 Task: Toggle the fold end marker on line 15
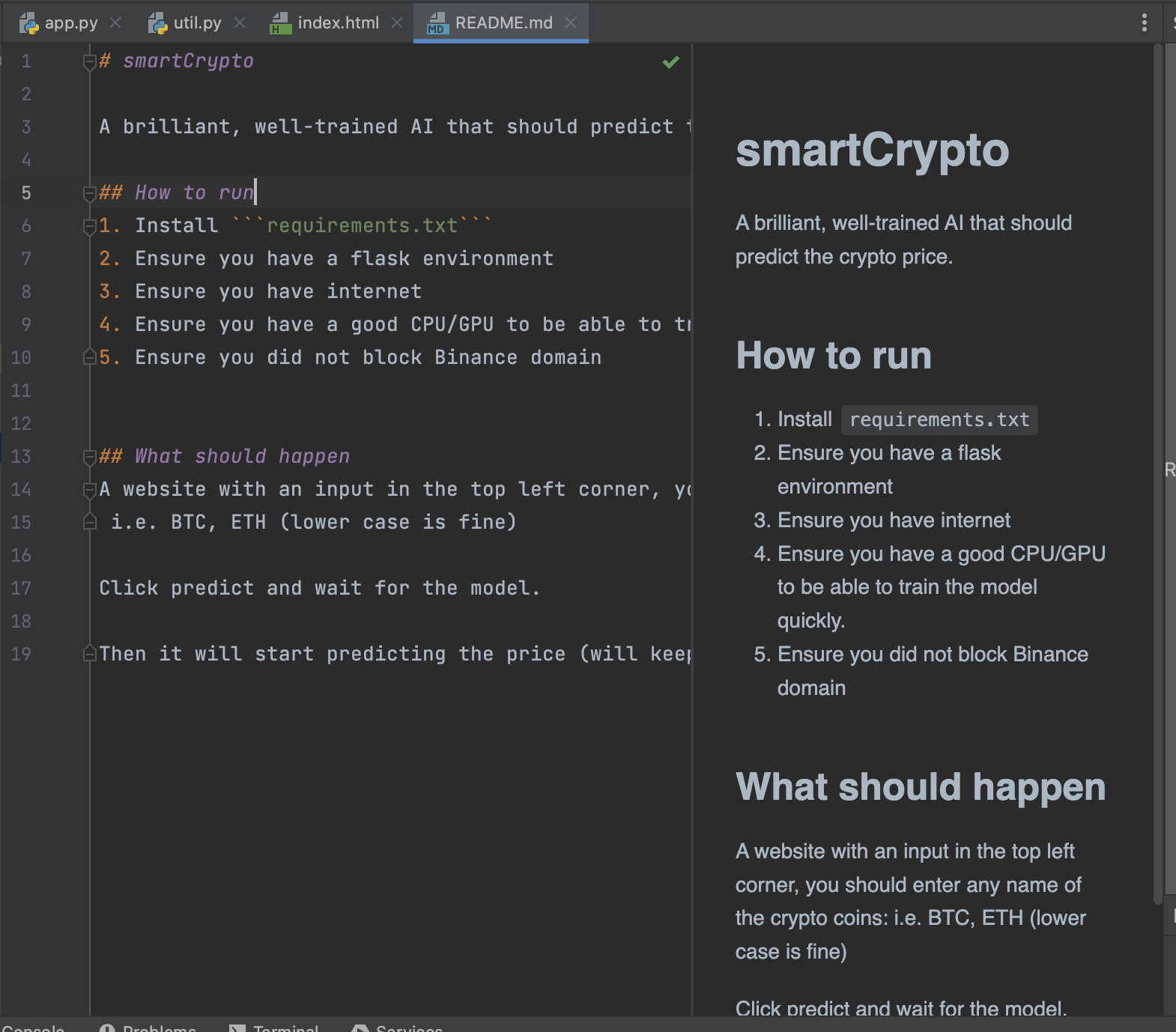tap(89, 523)
